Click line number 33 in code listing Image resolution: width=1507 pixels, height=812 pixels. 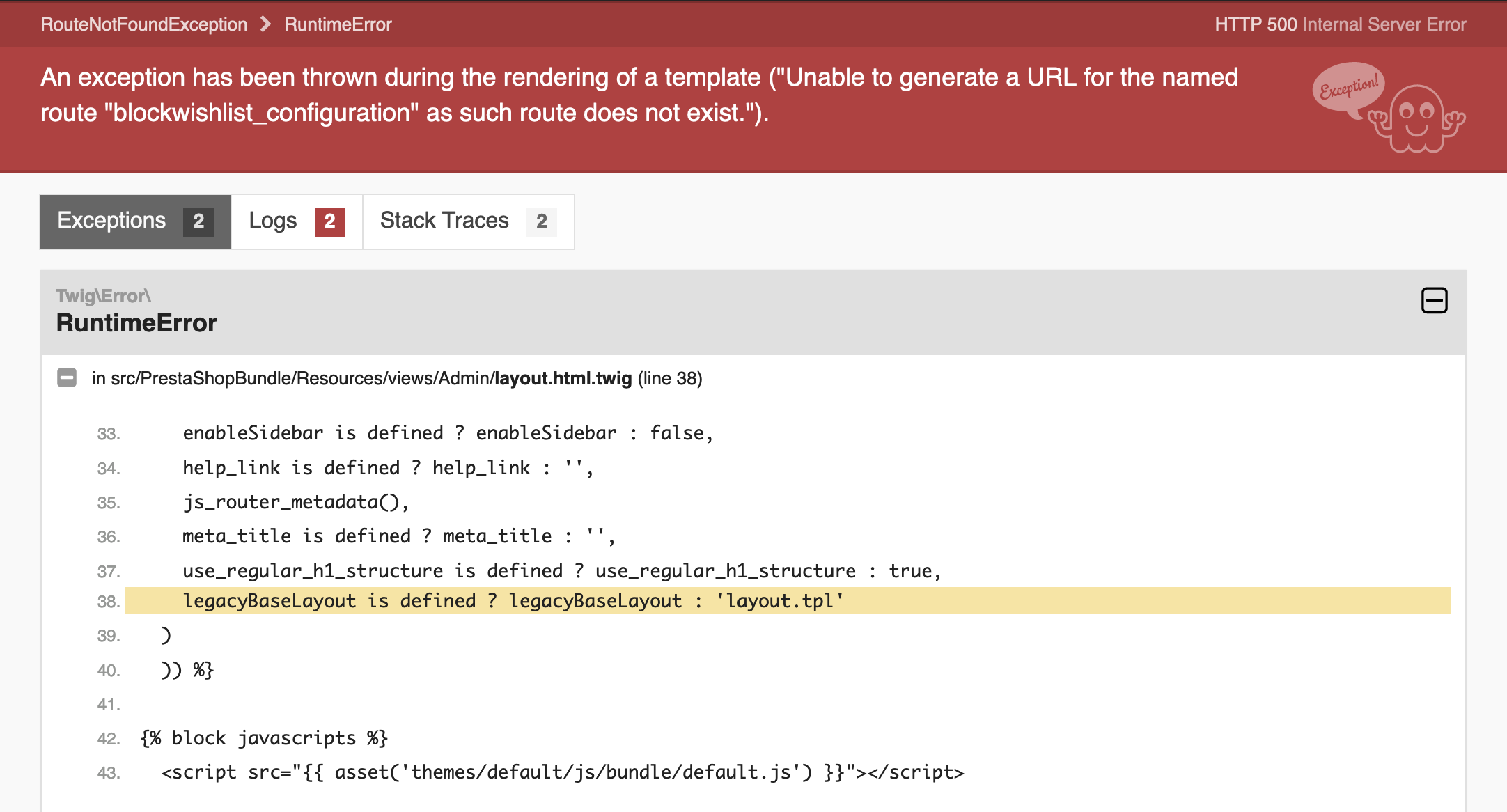pos(109,434)
